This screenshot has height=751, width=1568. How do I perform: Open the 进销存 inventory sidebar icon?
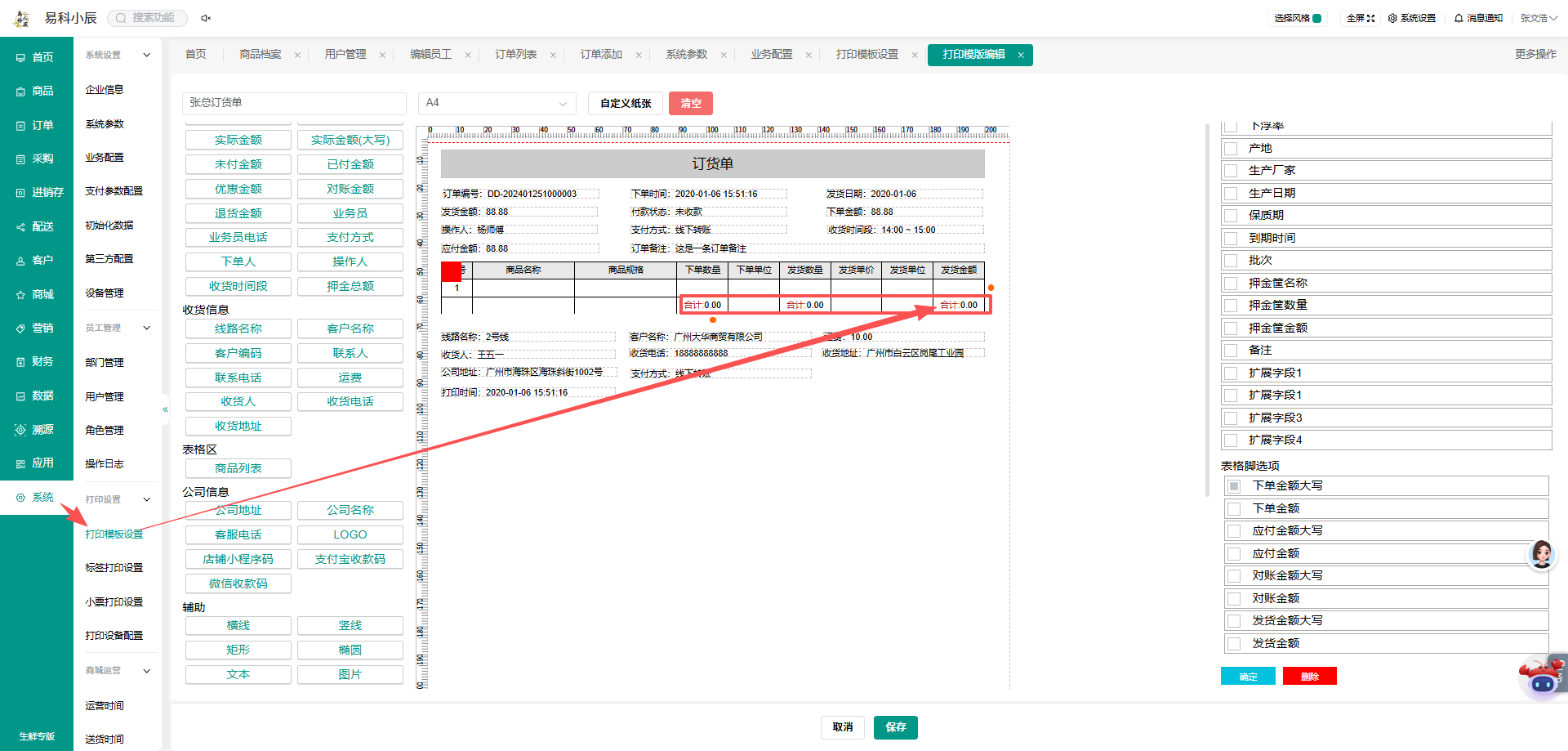point(20,193)
